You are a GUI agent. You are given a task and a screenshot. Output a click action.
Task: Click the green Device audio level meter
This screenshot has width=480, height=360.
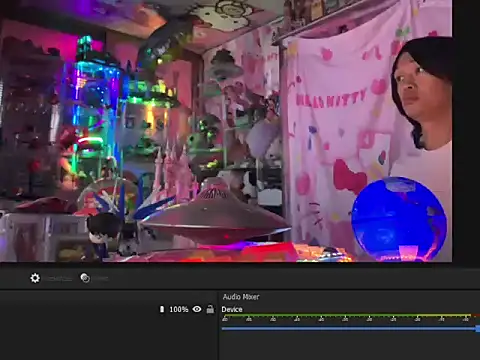pyautogui.click(x=351, y=315)
